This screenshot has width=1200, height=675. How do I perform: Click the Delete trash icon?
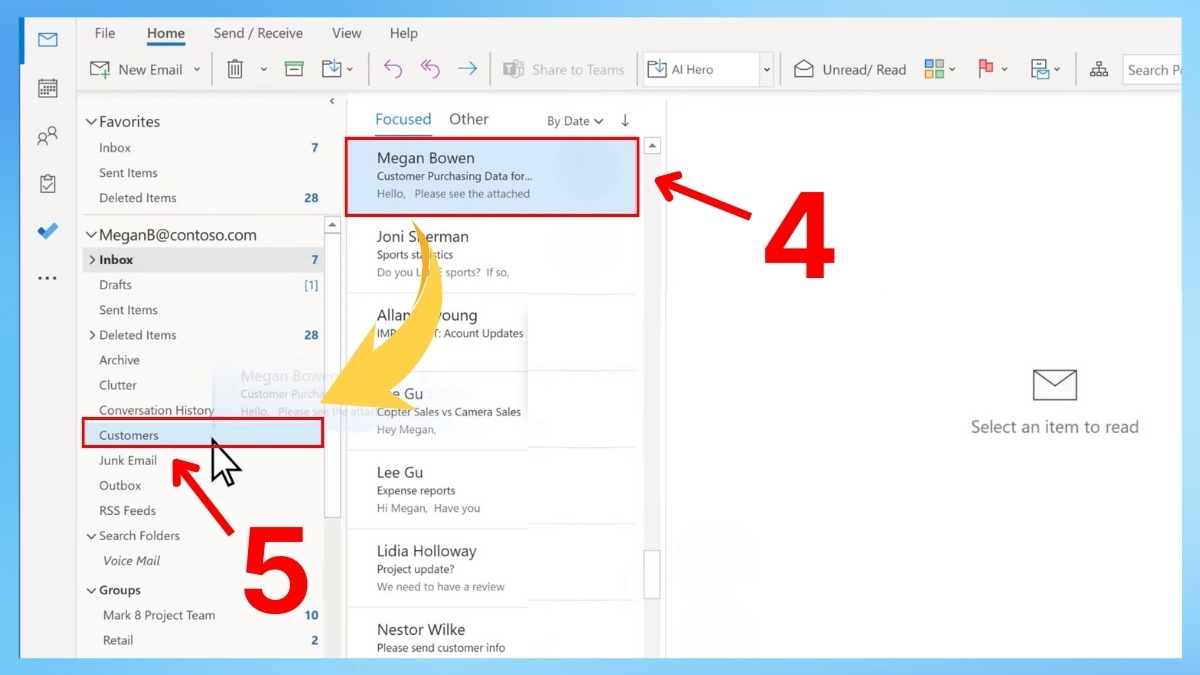coord(235,69)
